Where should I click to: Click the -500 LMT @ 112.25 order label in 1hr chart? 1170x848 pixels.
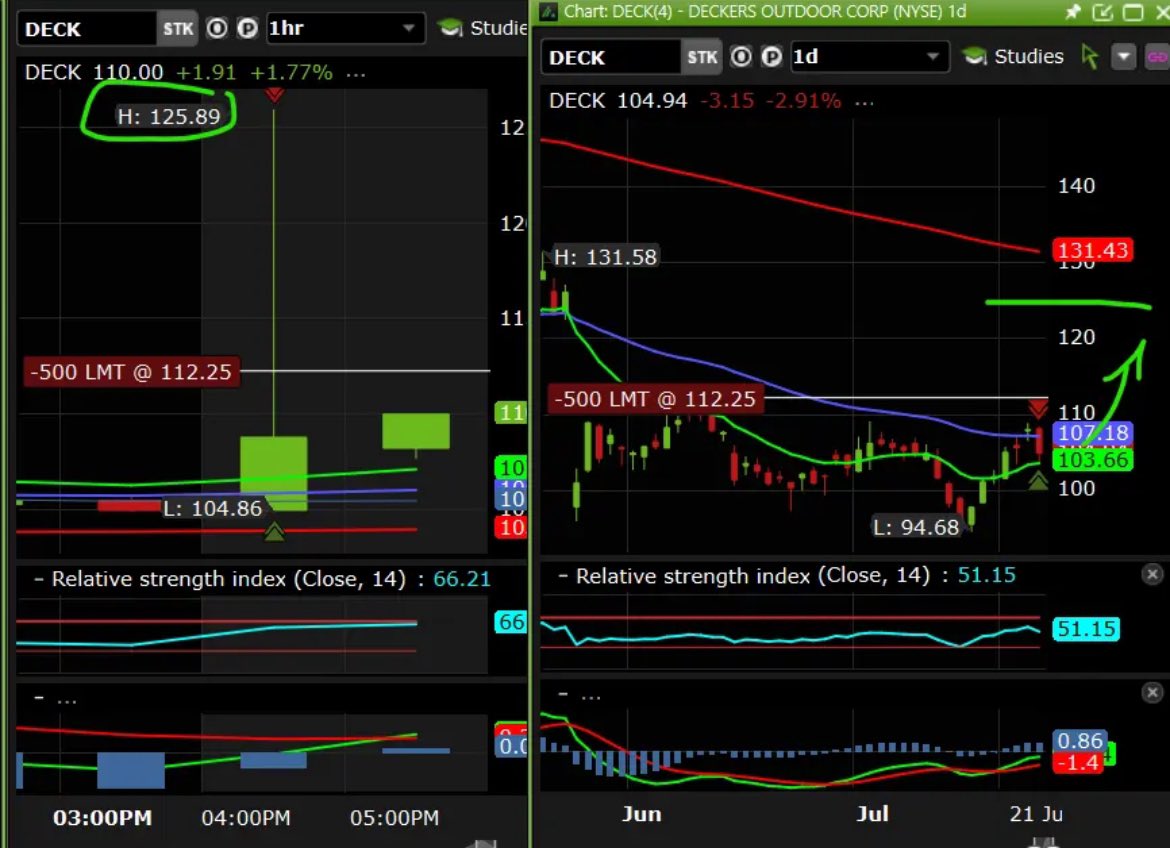click(131, 372)
